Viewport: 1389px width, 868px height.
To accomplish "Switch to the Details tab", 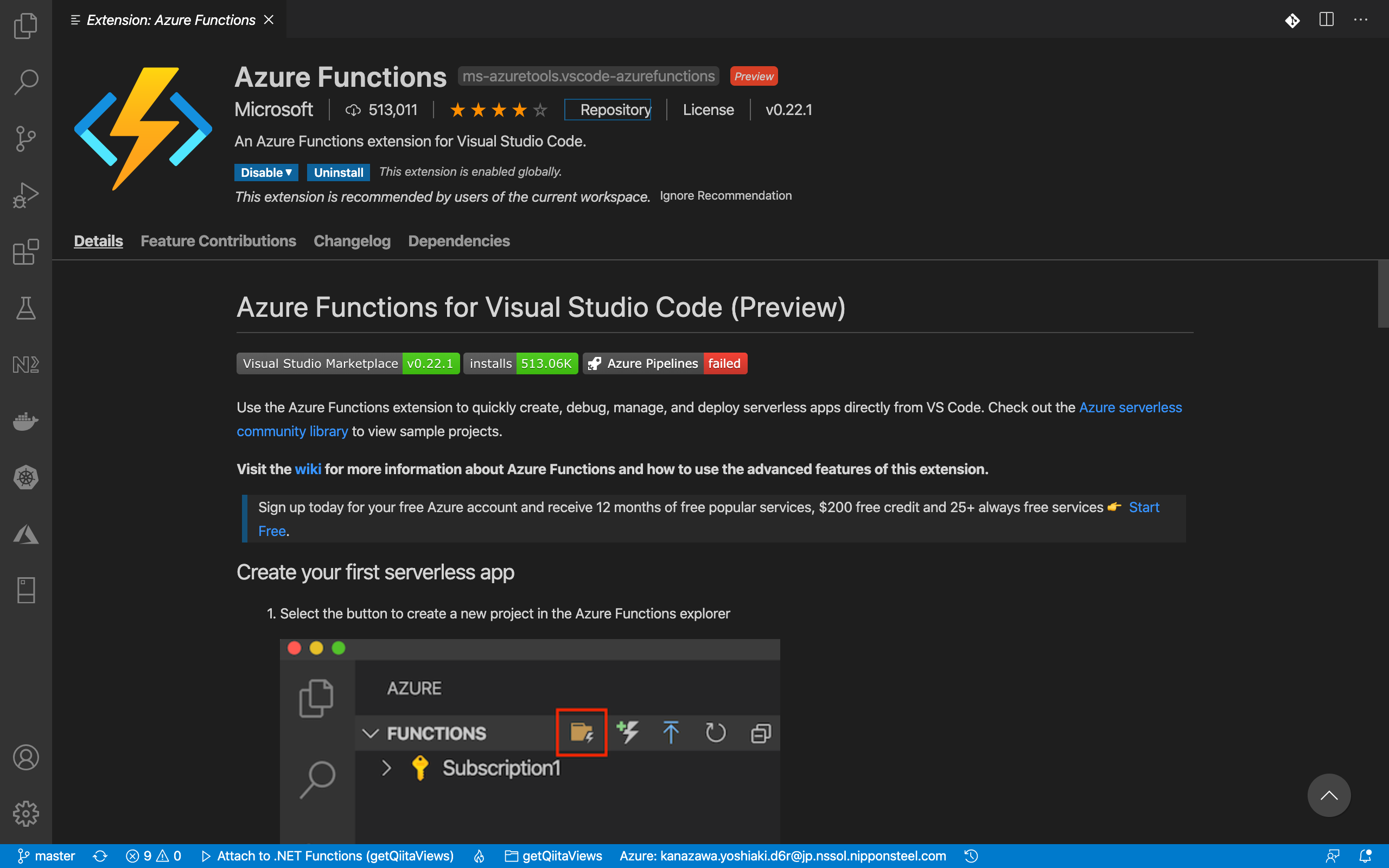I will tap(98, 241).
